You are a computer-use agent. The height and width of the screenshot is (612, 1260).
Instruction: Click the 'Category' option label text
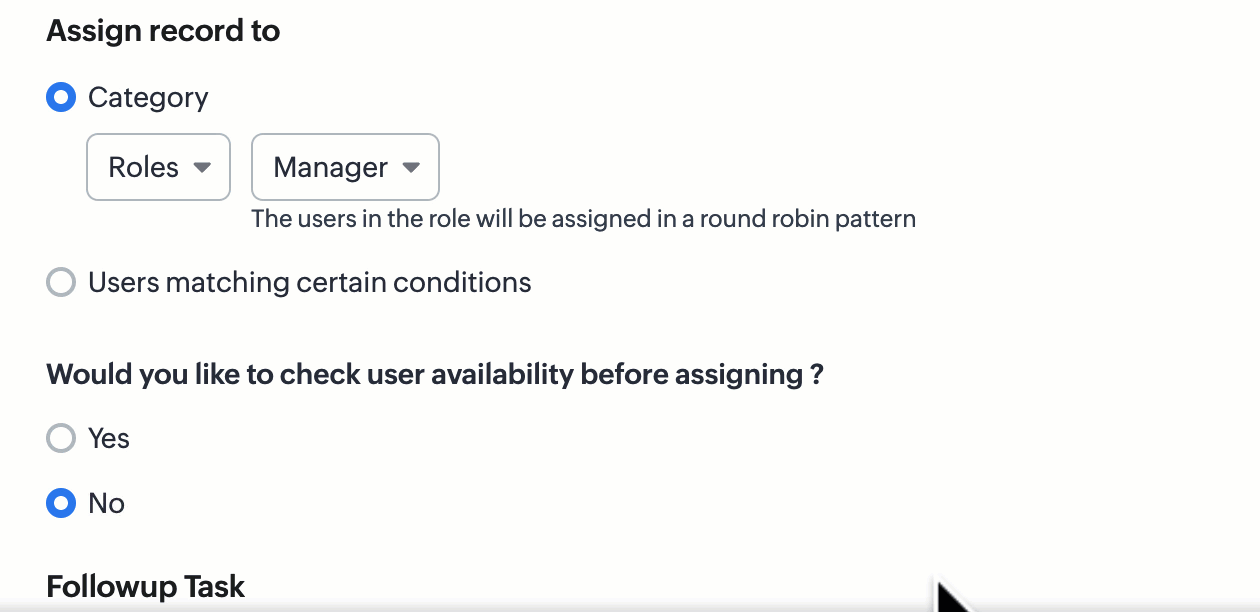[148, 98]
